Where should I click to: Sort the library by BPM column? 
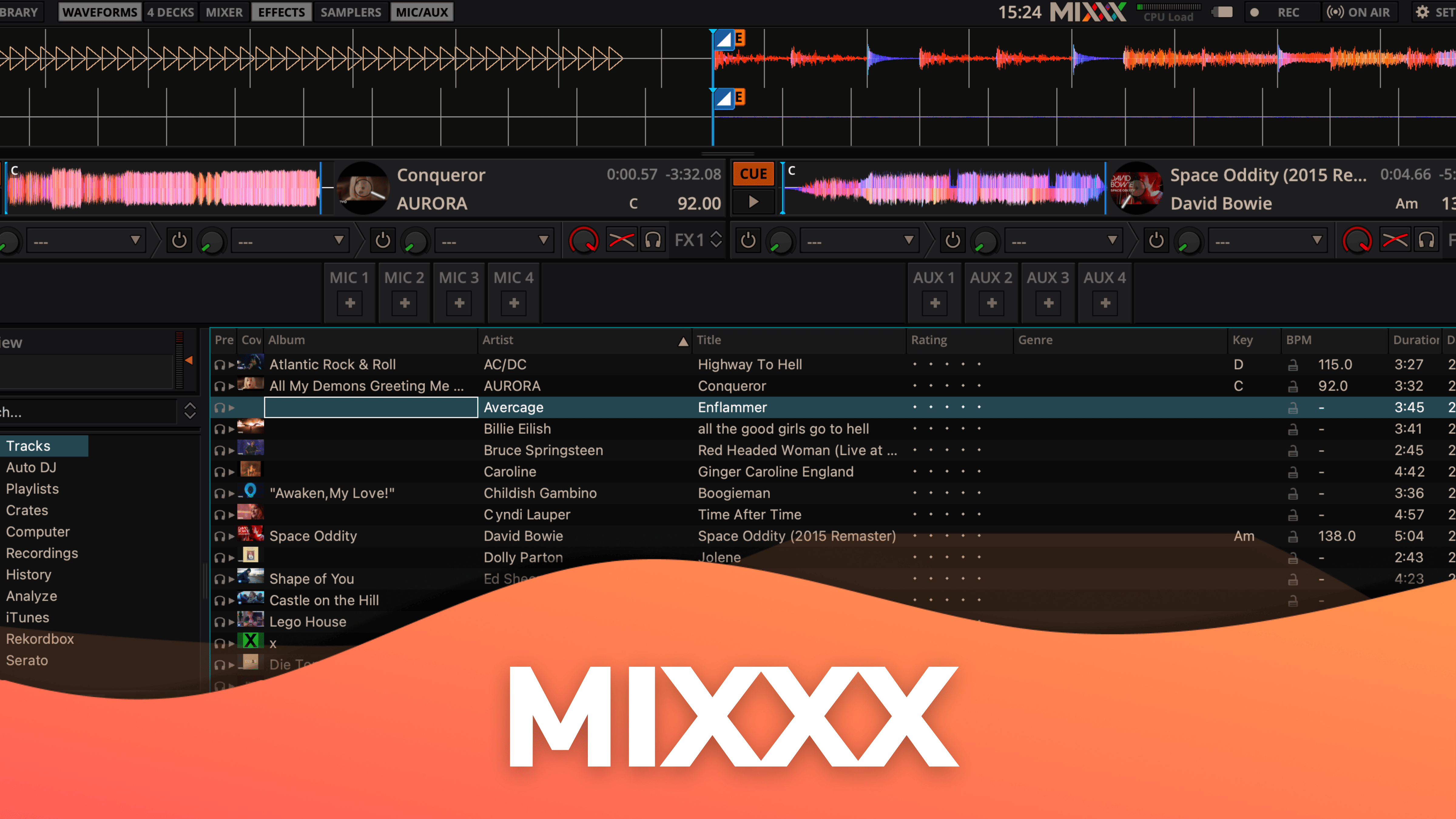1334,340
